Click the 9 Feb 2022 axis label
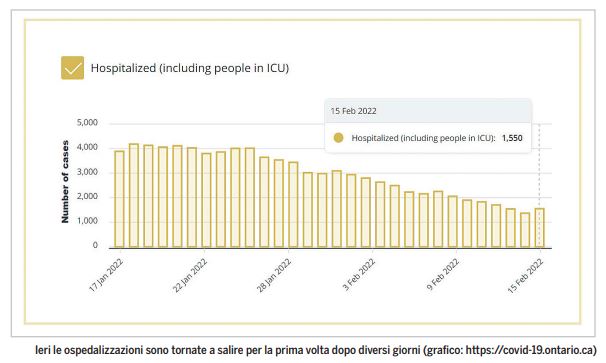The width and height of the screenshot is (606, 363). 443,274
